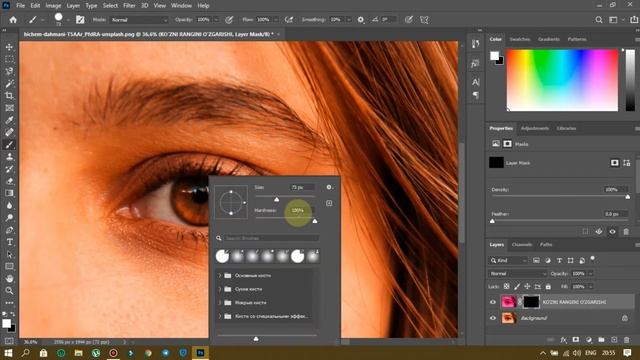Image resolution: width=640 pixels, height=360 pixels.
Task: Select the Move tool
Action: pos(9,47)
